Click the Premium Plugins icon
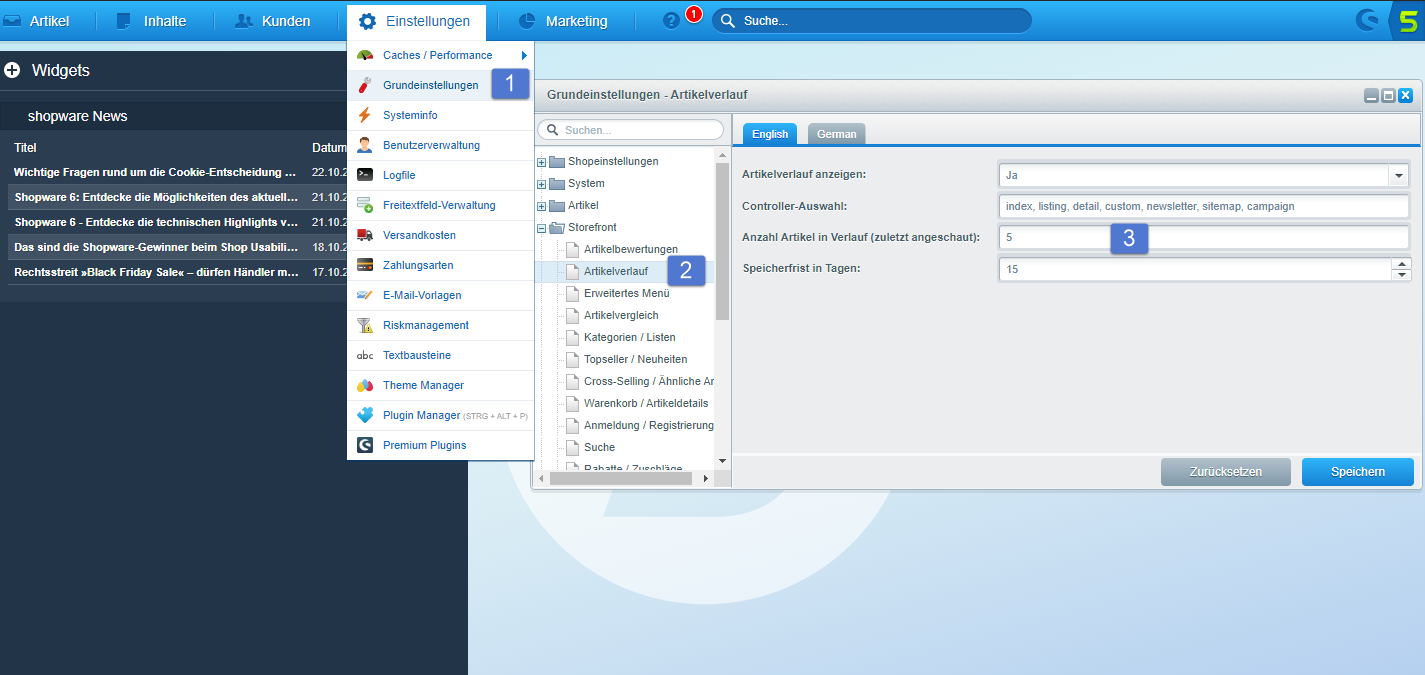The image size is (1425, 675). tap(365, 445)
